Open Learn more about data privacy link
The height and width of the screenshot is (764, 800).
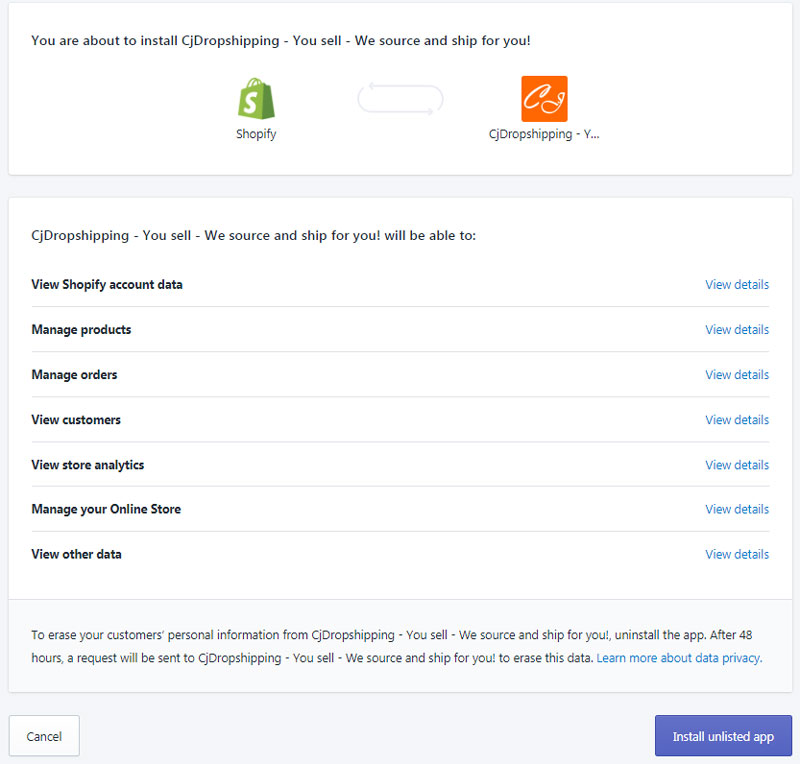679,658
